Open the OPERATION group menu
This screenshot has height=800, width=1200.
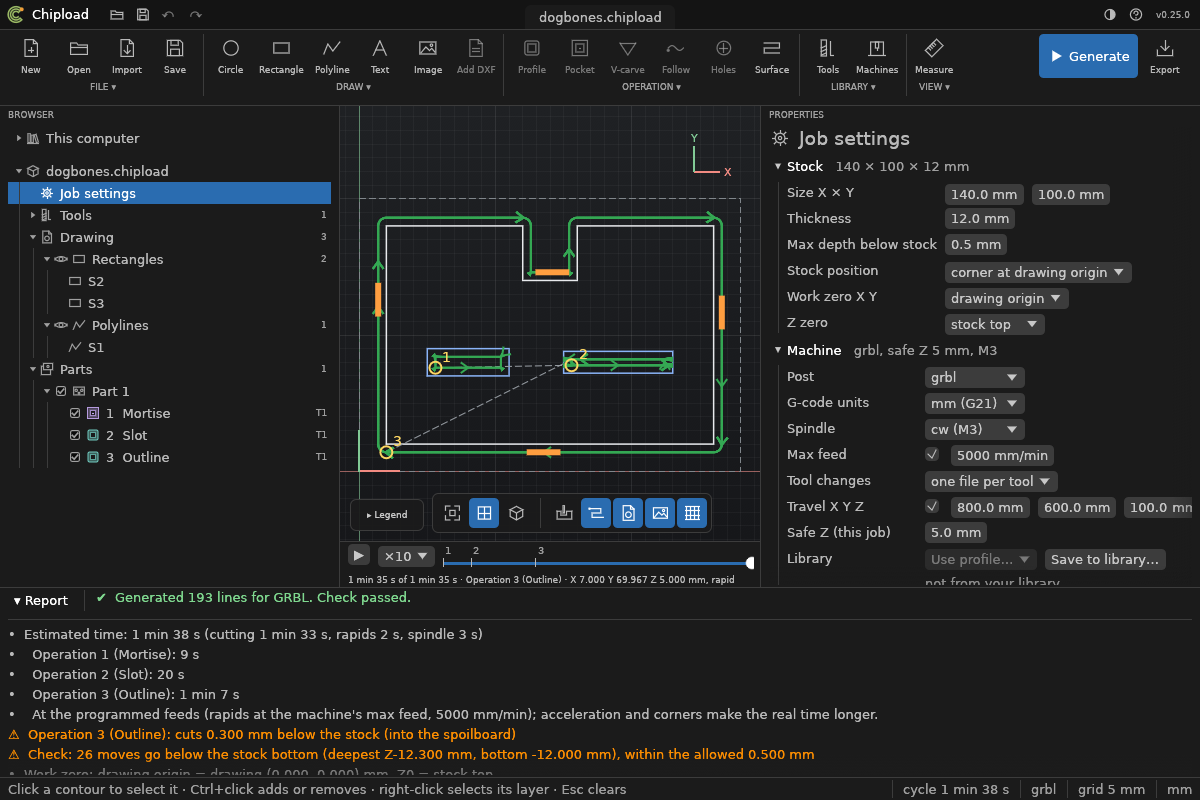pos(651,87)
